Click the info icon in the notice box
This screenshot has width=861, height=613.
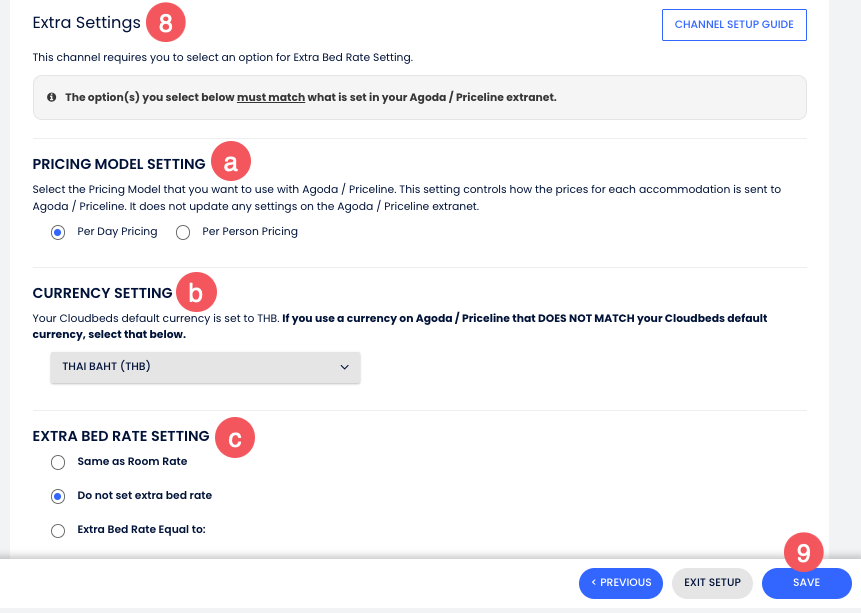tap(52, 98)
